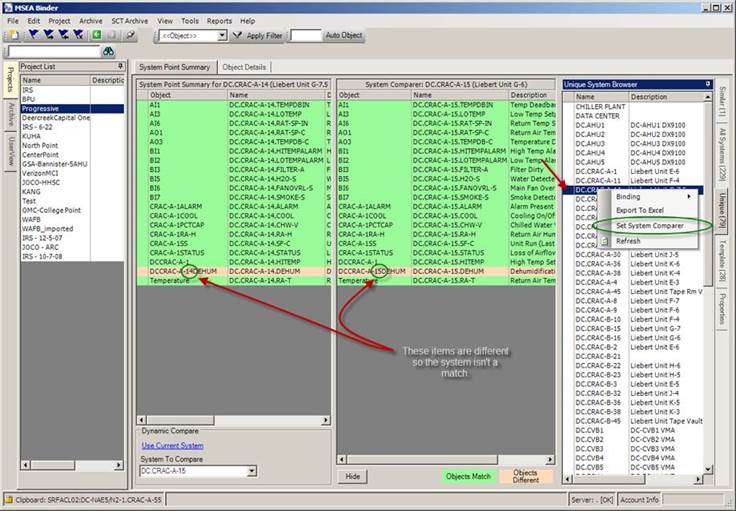
Task: Click the clipboard icon in the status bar
Action: 8,499
